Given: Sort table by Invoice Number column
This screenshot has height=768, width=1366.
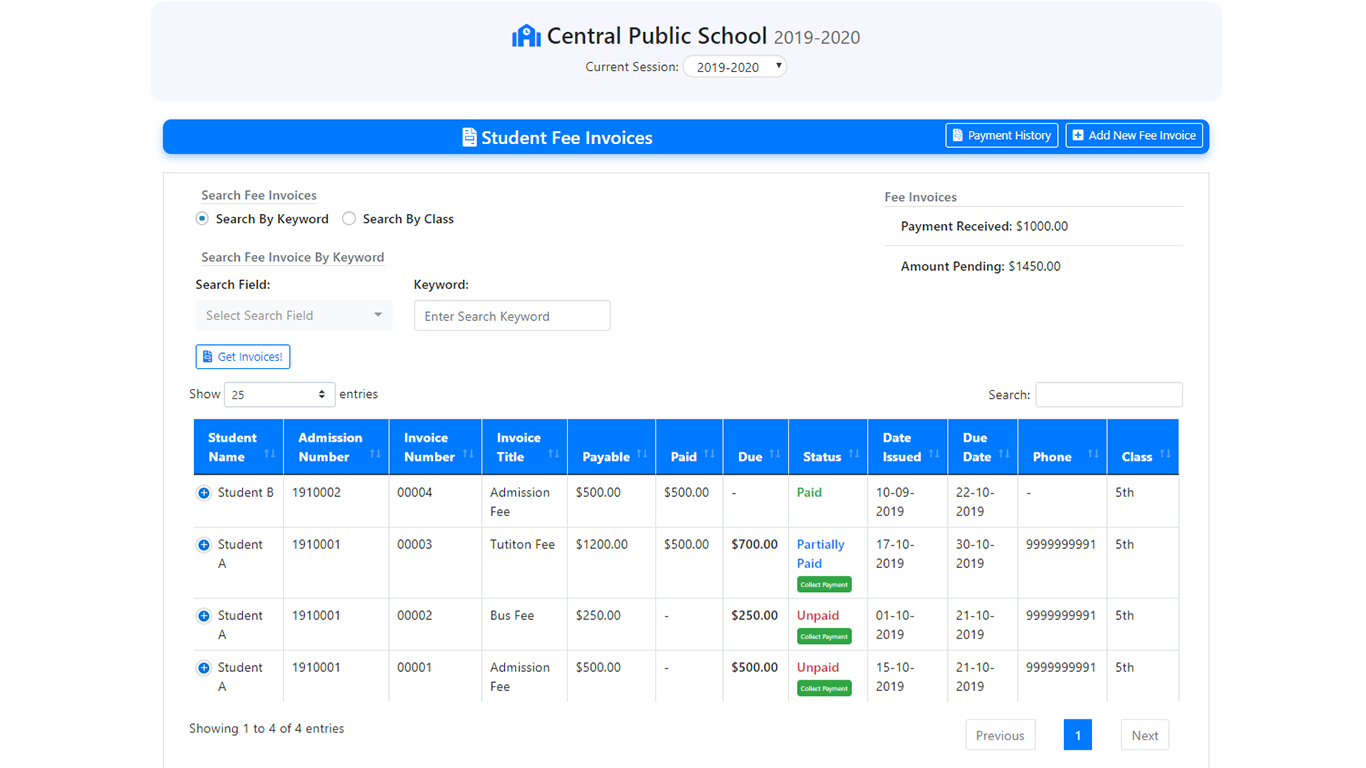Looking at the screenshot, I should click(x=435, y=447).
